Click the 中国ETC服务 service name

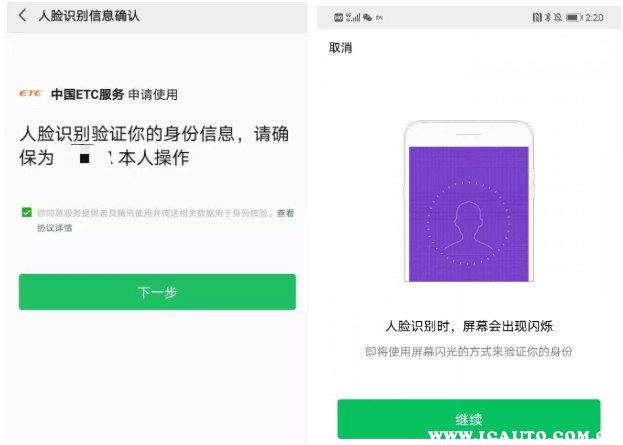[87, 95]
